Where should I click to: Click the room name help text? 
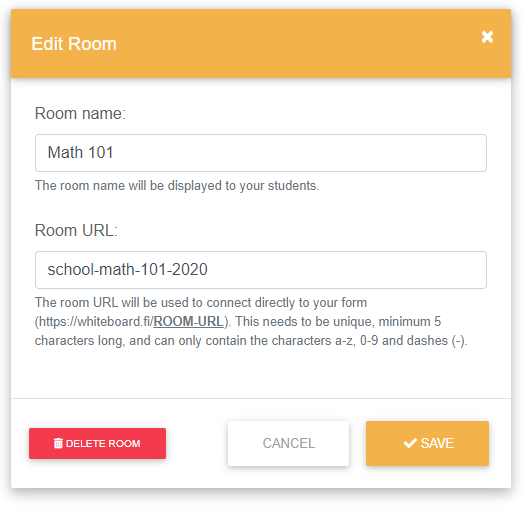pos(177,186)
